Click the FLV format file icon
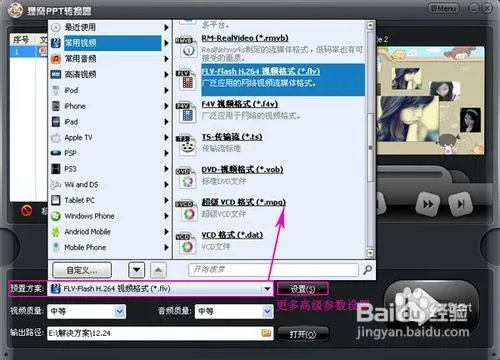This screenshot has width=500, height=360. 186,80
